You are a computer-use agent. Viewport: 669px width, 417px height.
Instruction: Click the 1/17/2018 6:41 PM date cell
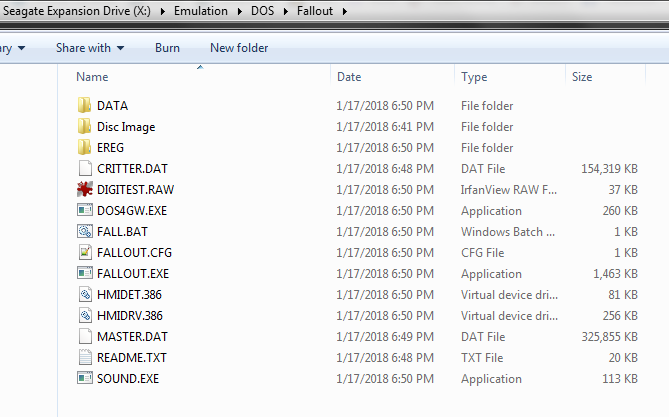click(x=385, y=127)
